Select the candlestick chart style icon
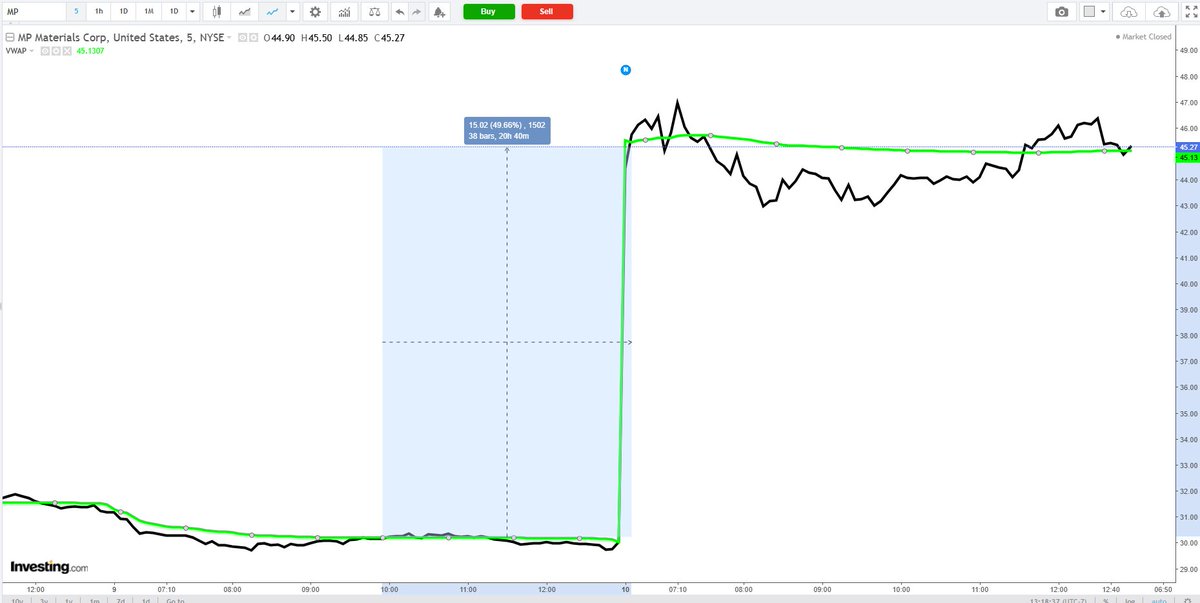Screen dimensions: 1200x603 point(217,12)
